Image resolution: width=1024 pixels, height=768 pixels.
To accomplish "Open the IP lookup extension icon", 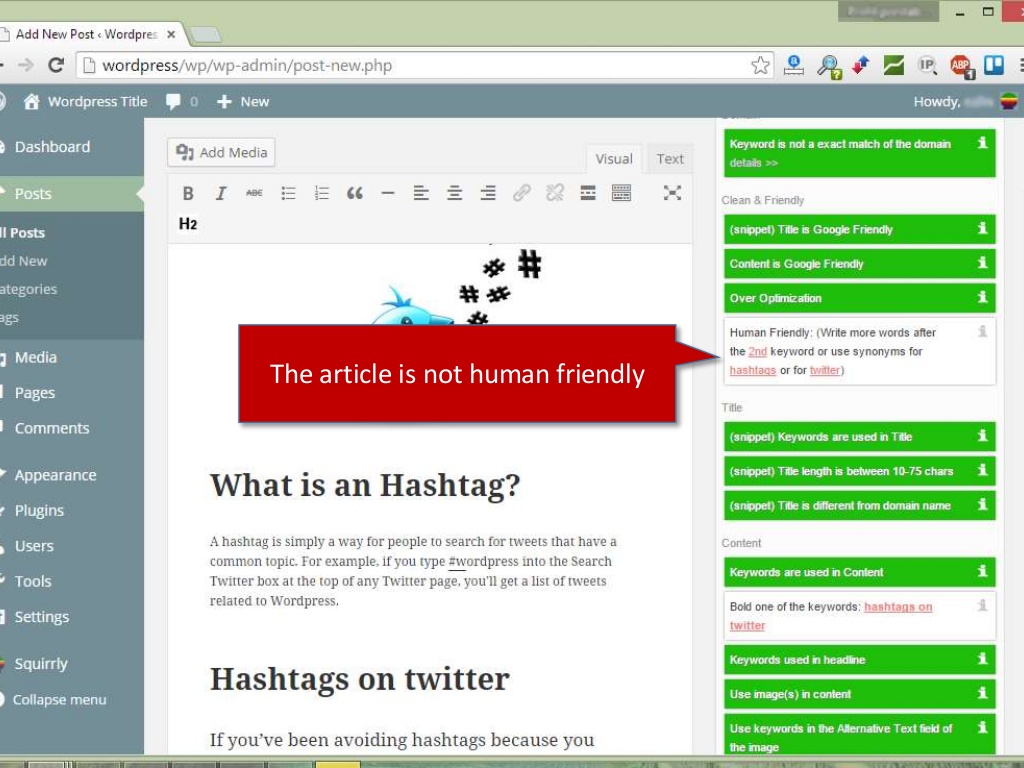I will 927,65.
